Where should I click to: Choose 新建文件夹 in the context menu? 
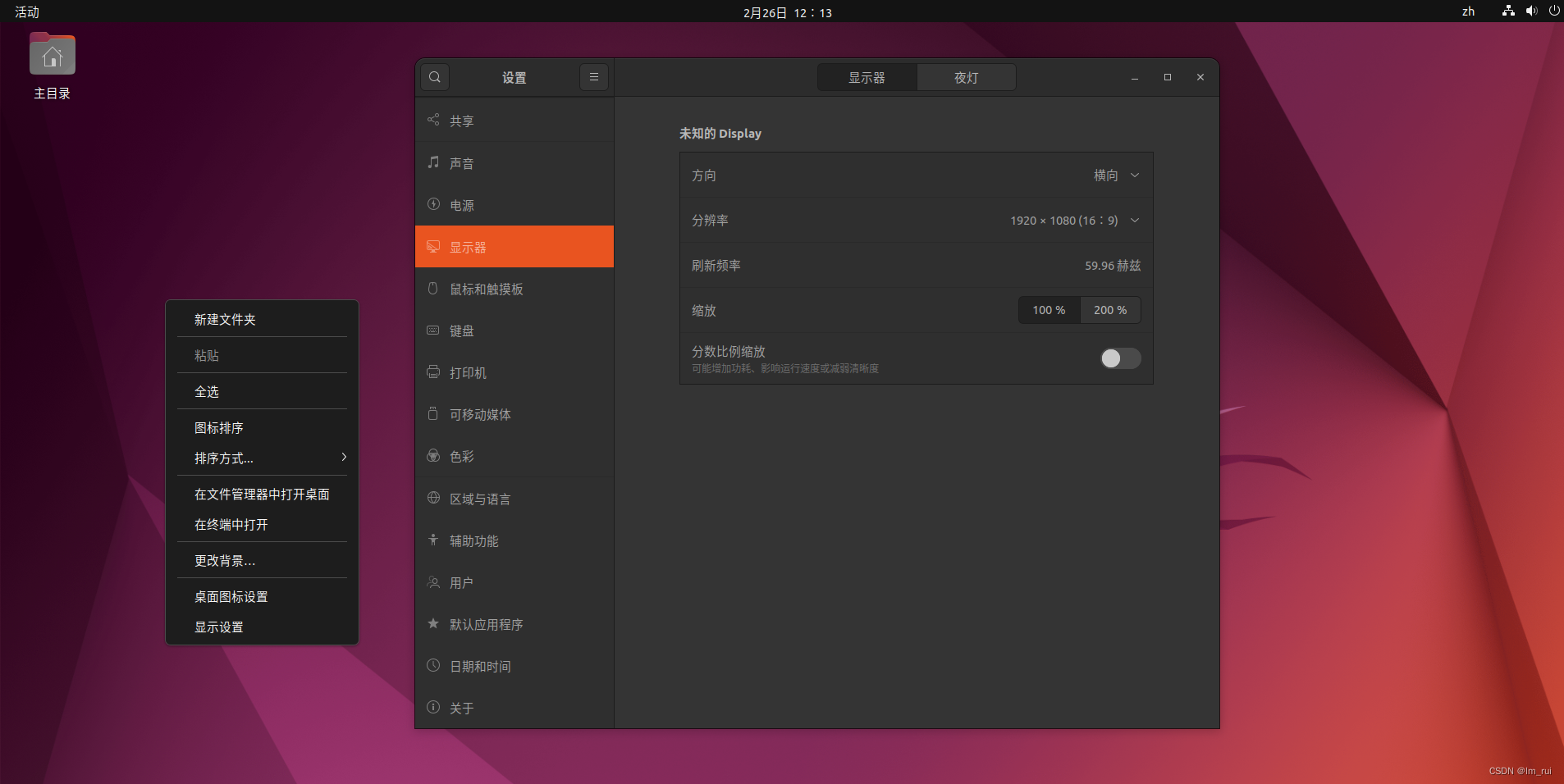coord(262,319)
